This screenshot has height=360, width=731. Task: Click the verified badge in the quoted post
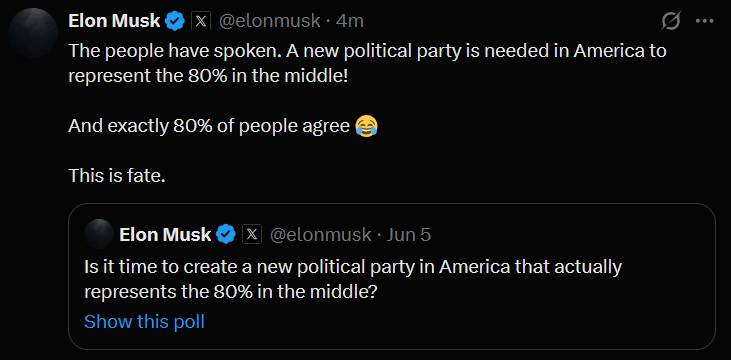(227, 235)
